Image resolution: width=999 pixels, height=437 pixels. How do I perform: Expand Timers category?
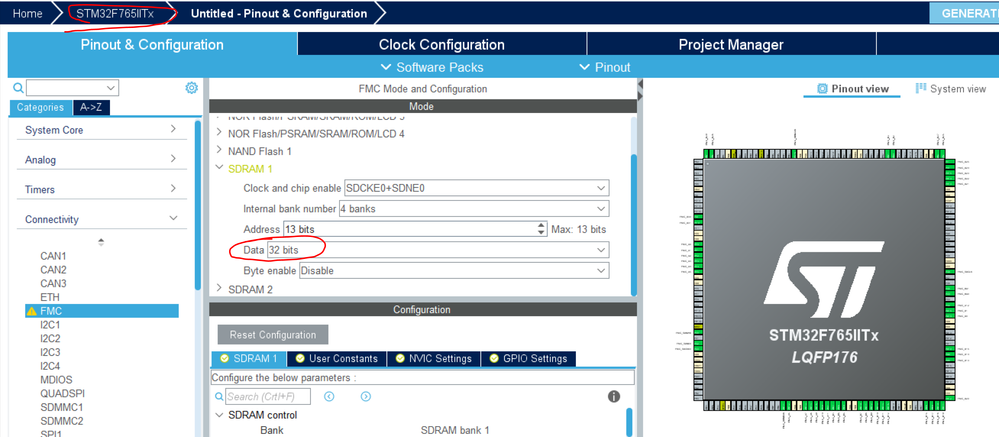[101, 189]
